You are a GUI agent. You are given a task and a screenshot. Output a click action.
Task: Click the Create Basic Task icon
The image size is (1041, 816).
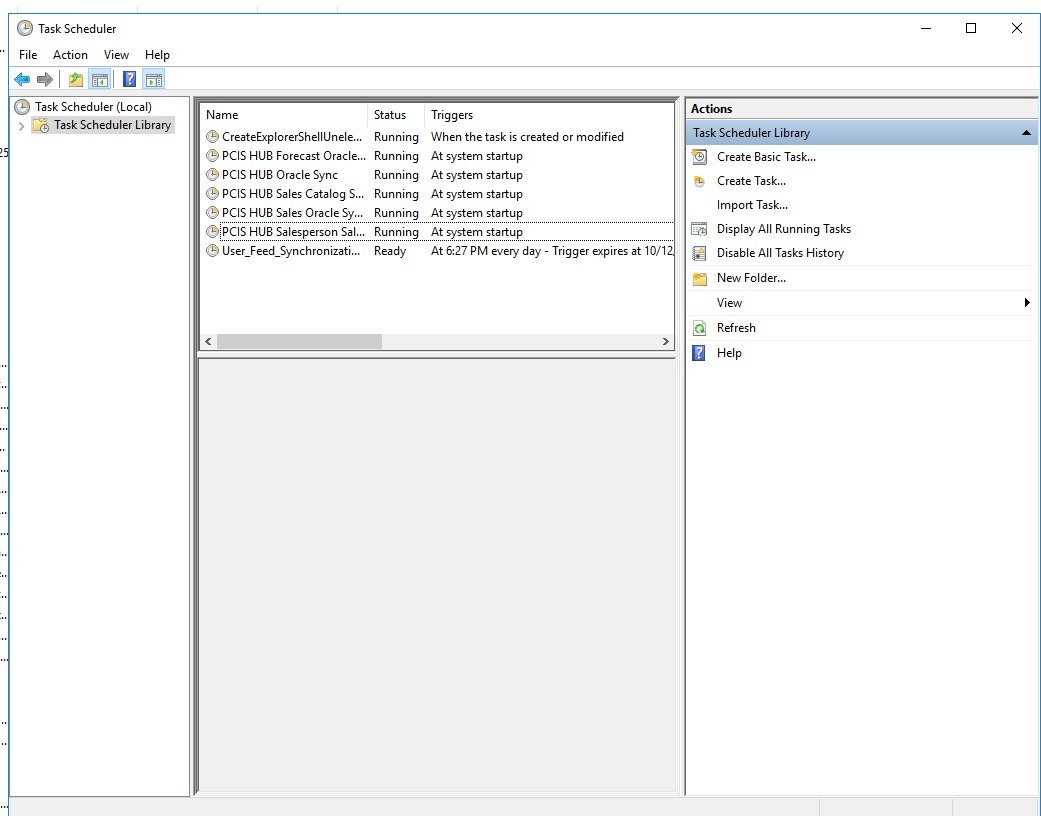[x=699, y=157]
